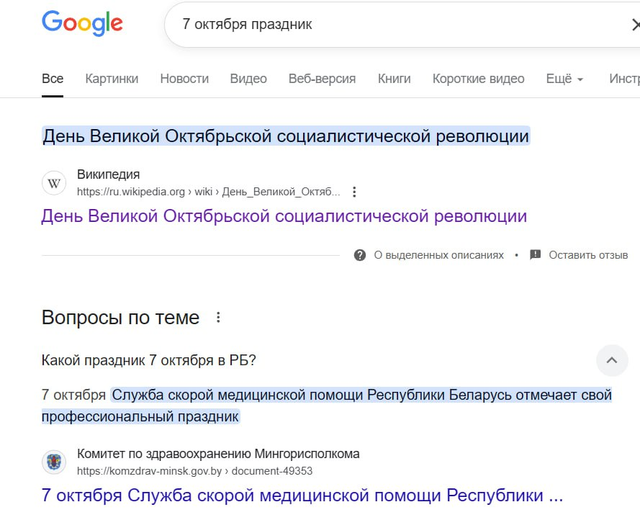Viewport: 640px width, 508px height.
Task: Click the Google logo
Action: click(x=82, y=24)
